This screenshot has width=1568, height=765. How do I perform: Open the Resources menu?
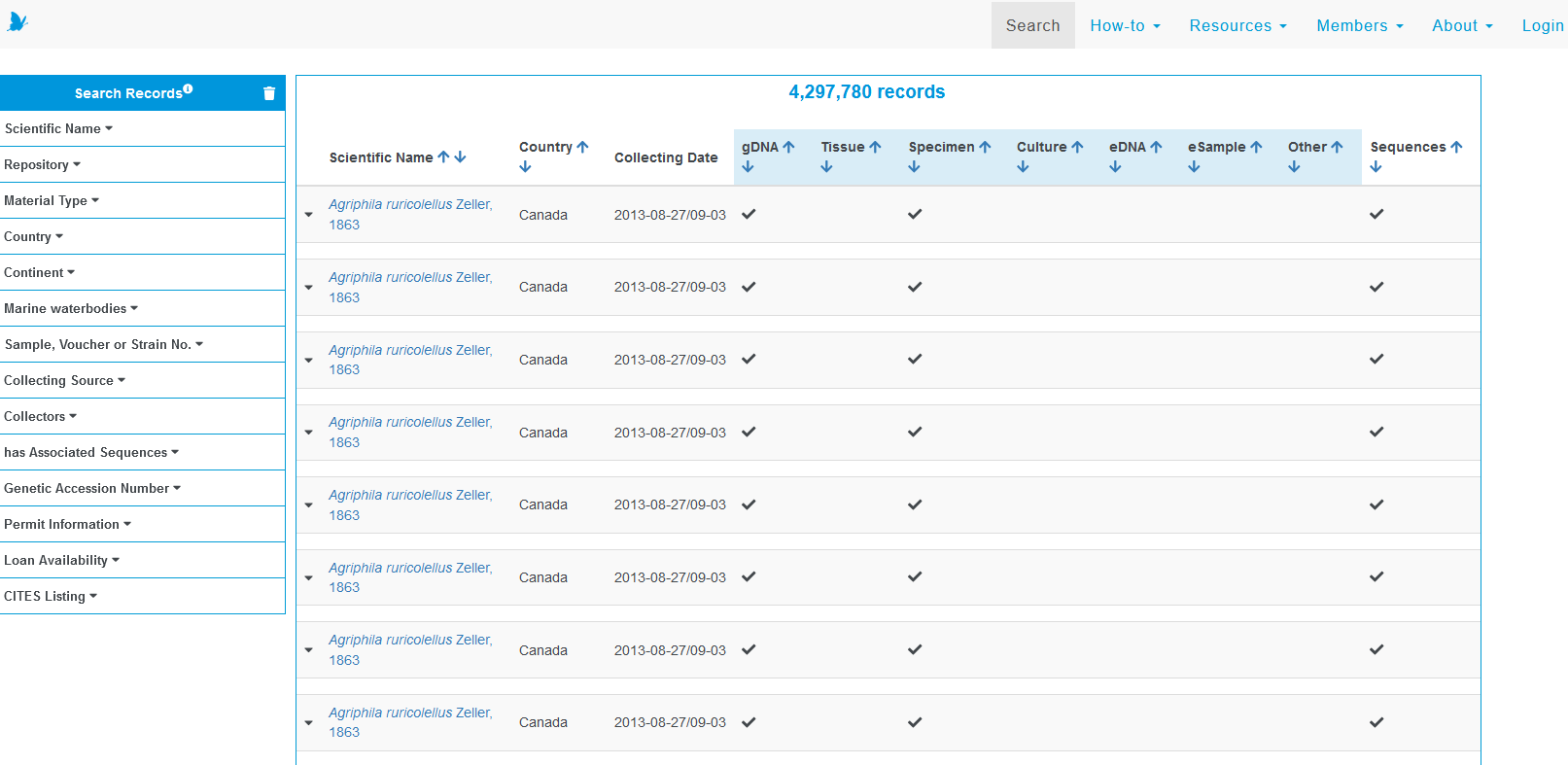click(1237, 25)
